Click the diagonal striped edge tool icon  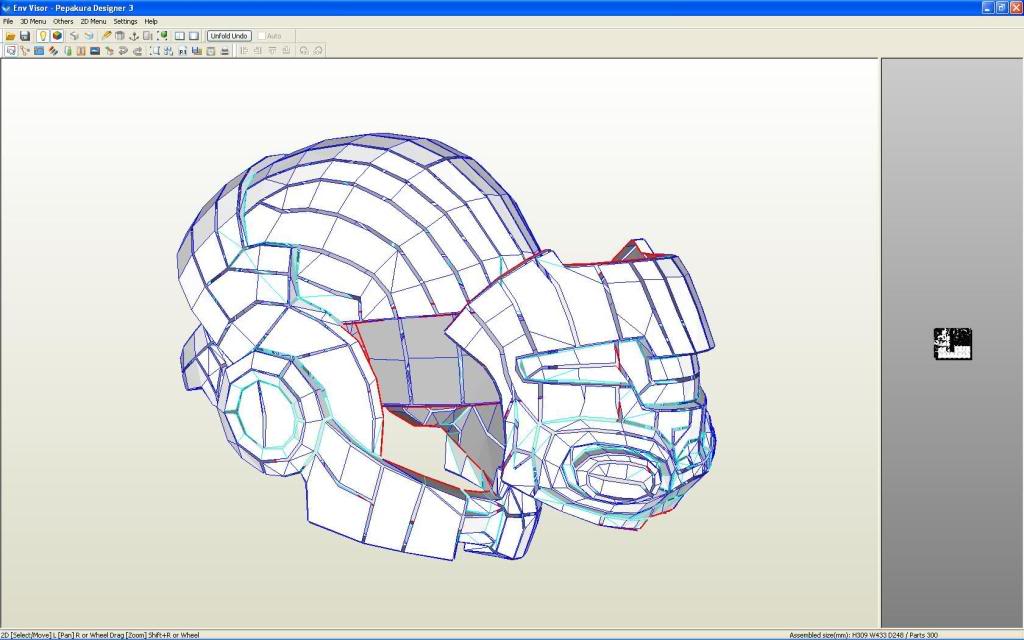pos(54,50)
